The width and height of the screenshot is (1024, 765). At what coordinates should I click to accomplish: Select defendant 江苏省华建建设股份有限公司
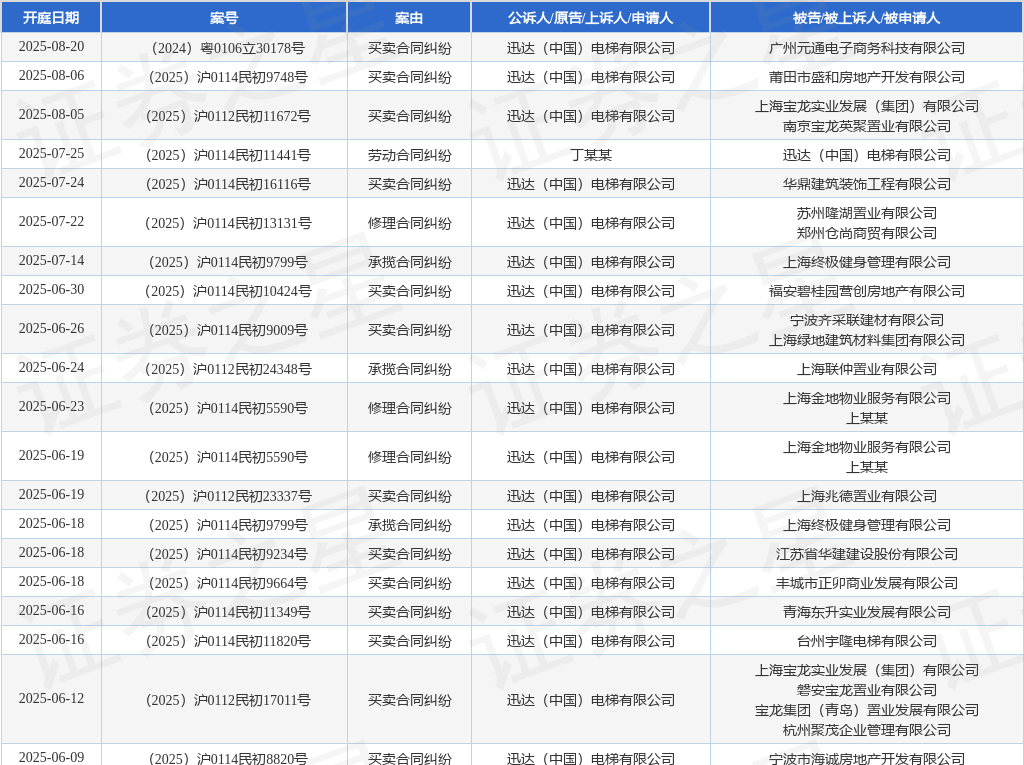pyautogui.click(x=867, y=555)
